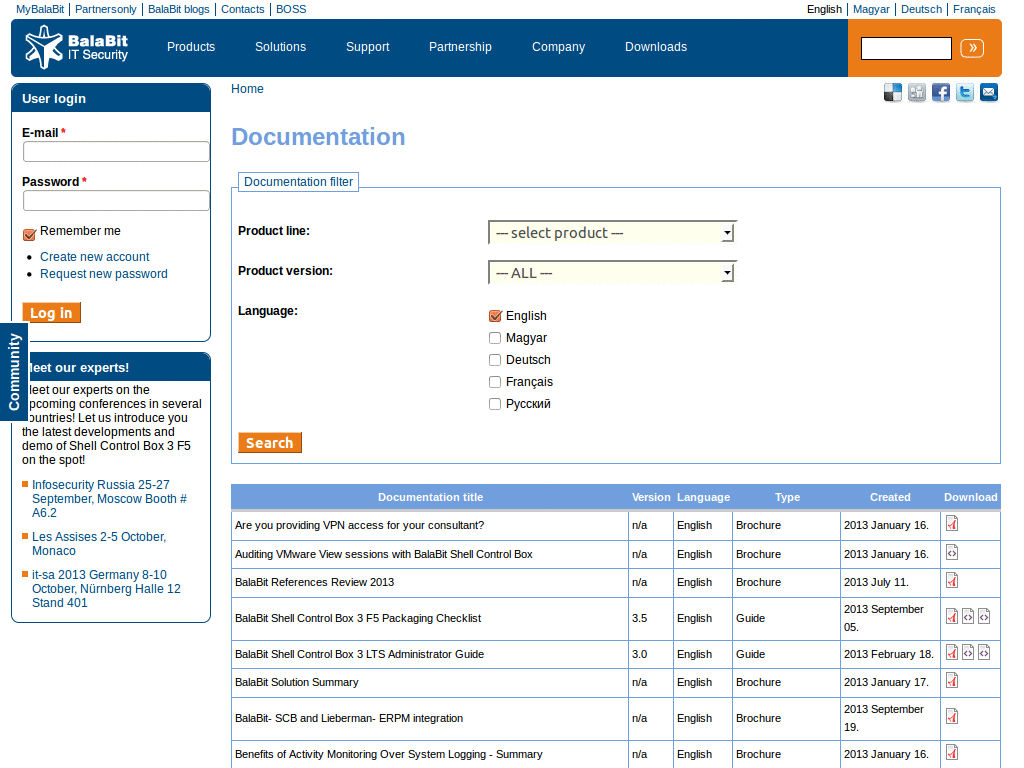Image resolution: width=1024 pixels, height=768 pixels.
Task: Open BOSS top link
Action: (x=291, y=9)
